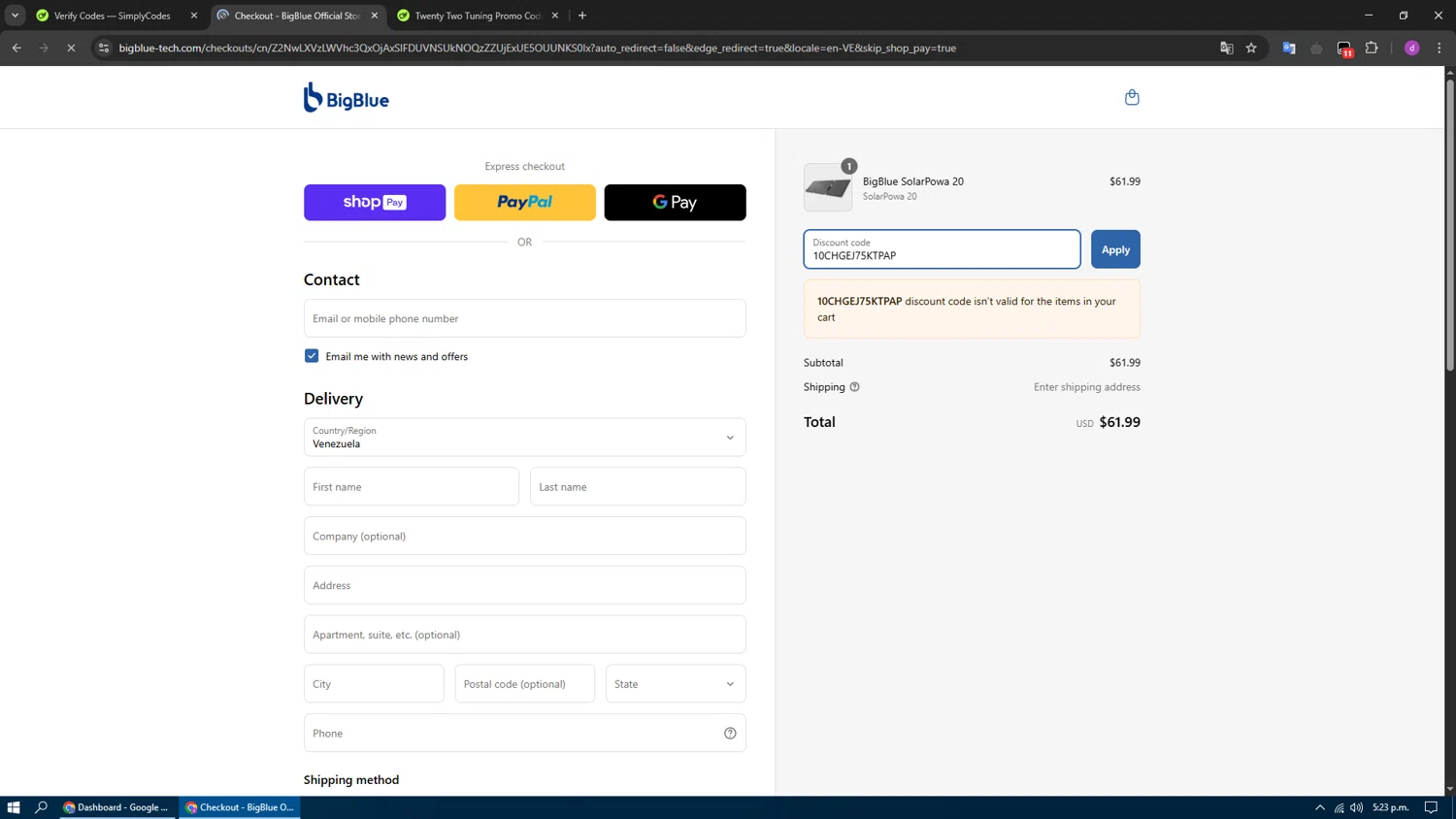Open Dashboard Google taskbar window
Image resolution: width=1456 pixels, height=819 pixels.
(x=117, y=807)
